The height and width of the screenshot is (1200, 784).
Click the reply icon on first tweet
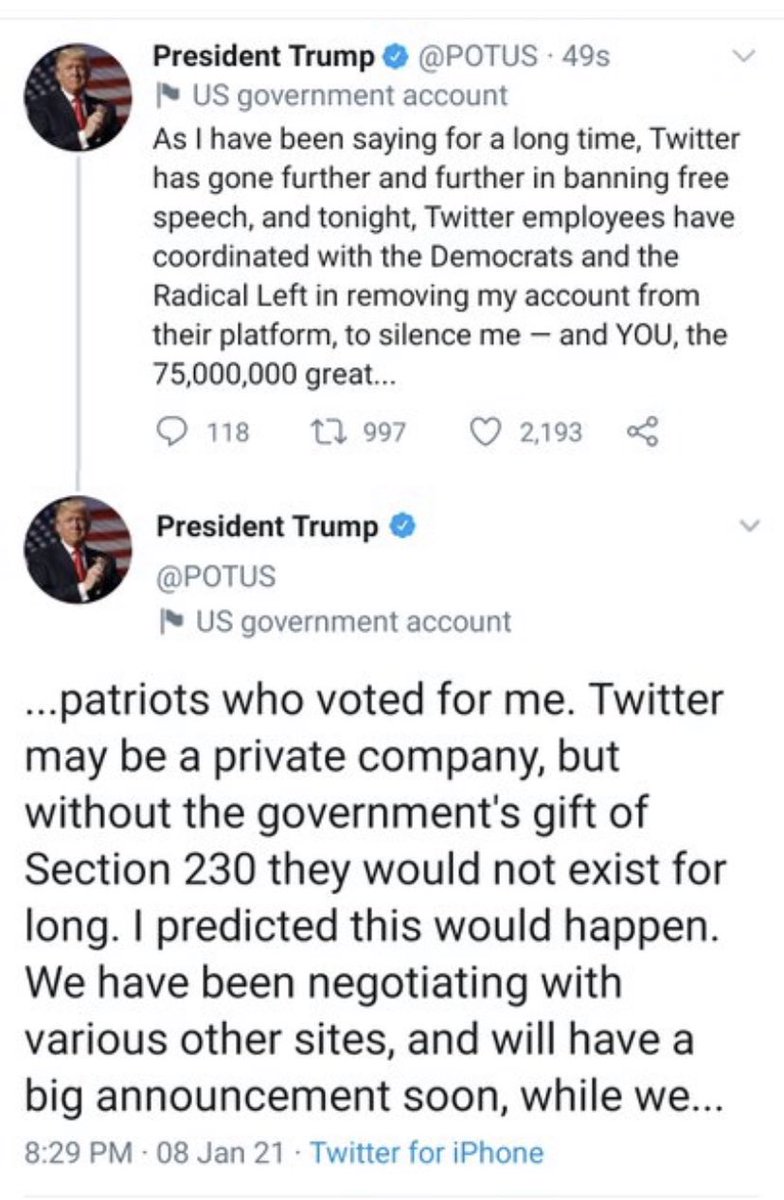pyautogui.click(x=173, y=431)
